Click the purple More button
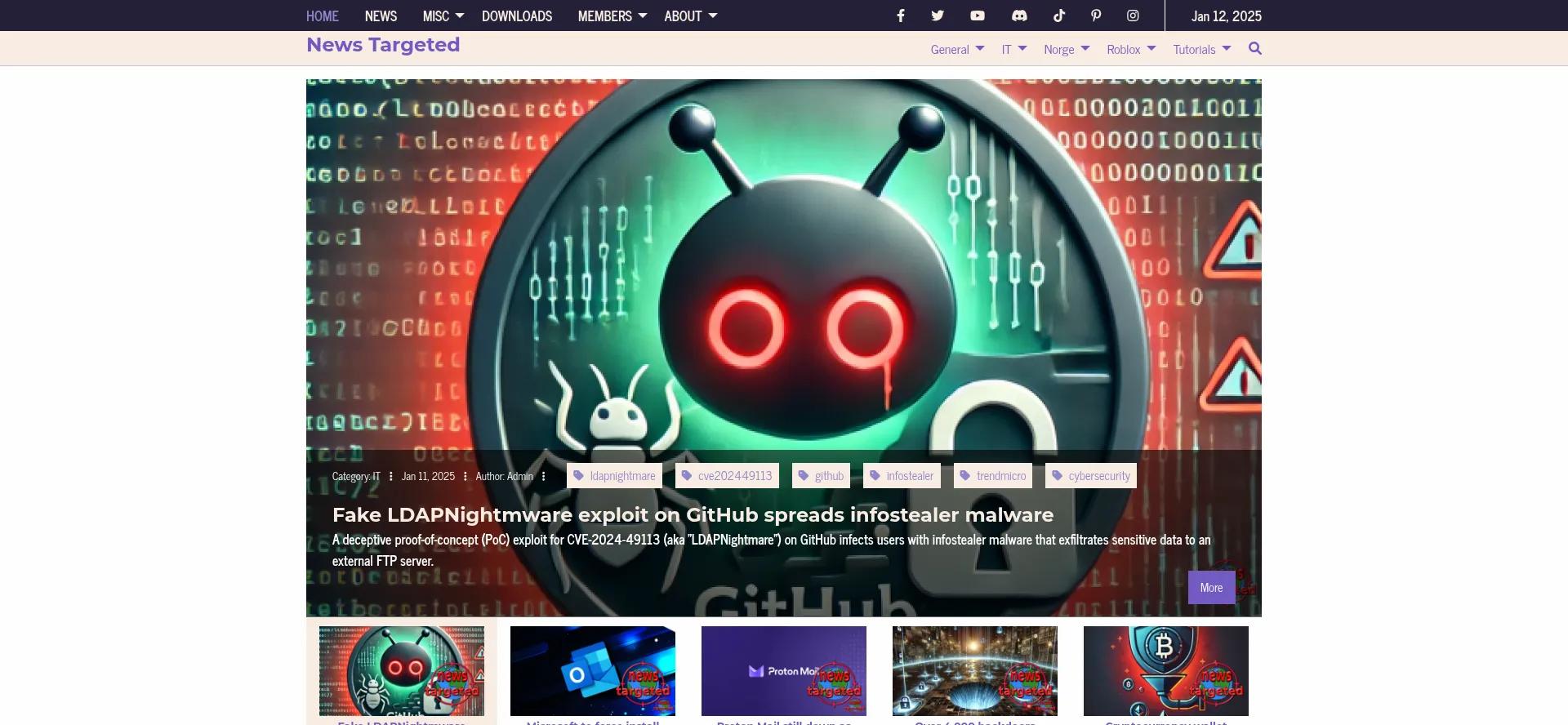This screenshot has height=725, width=1568. (x=1211, y=588)
